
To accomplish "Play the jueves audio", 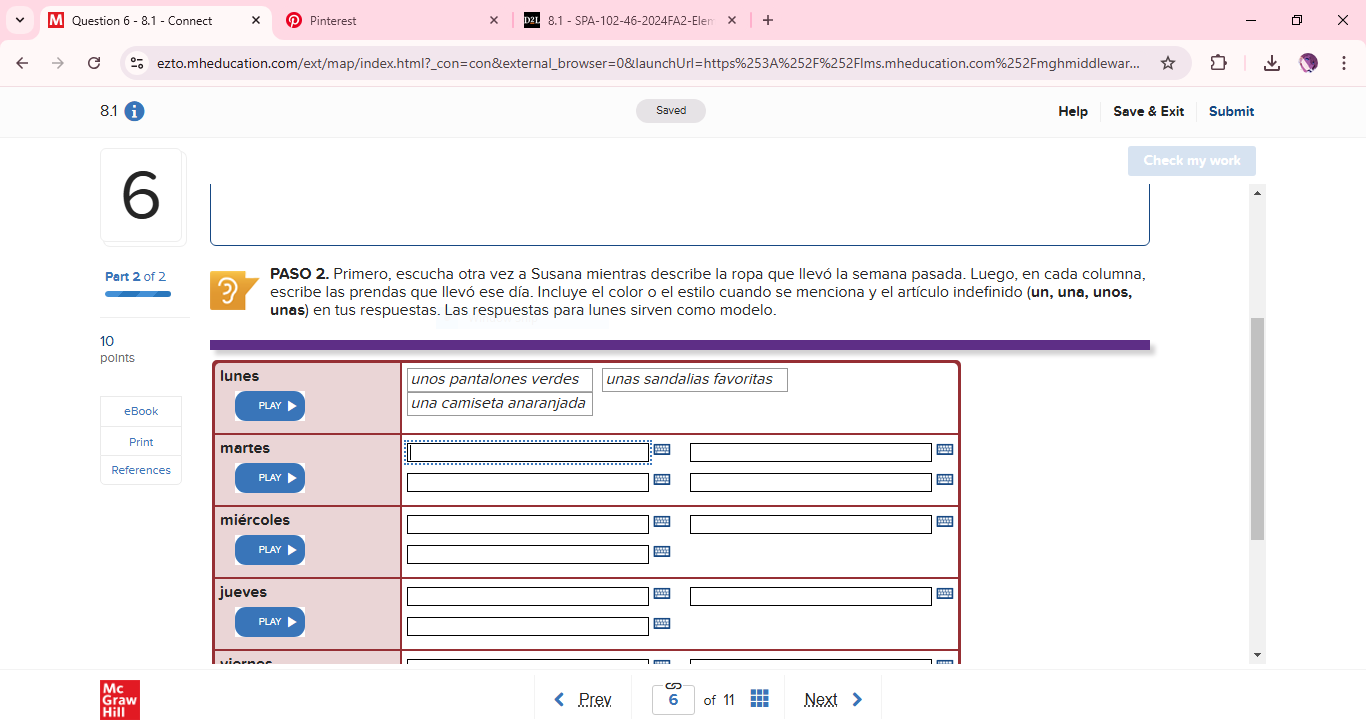I will click(270, 622).
